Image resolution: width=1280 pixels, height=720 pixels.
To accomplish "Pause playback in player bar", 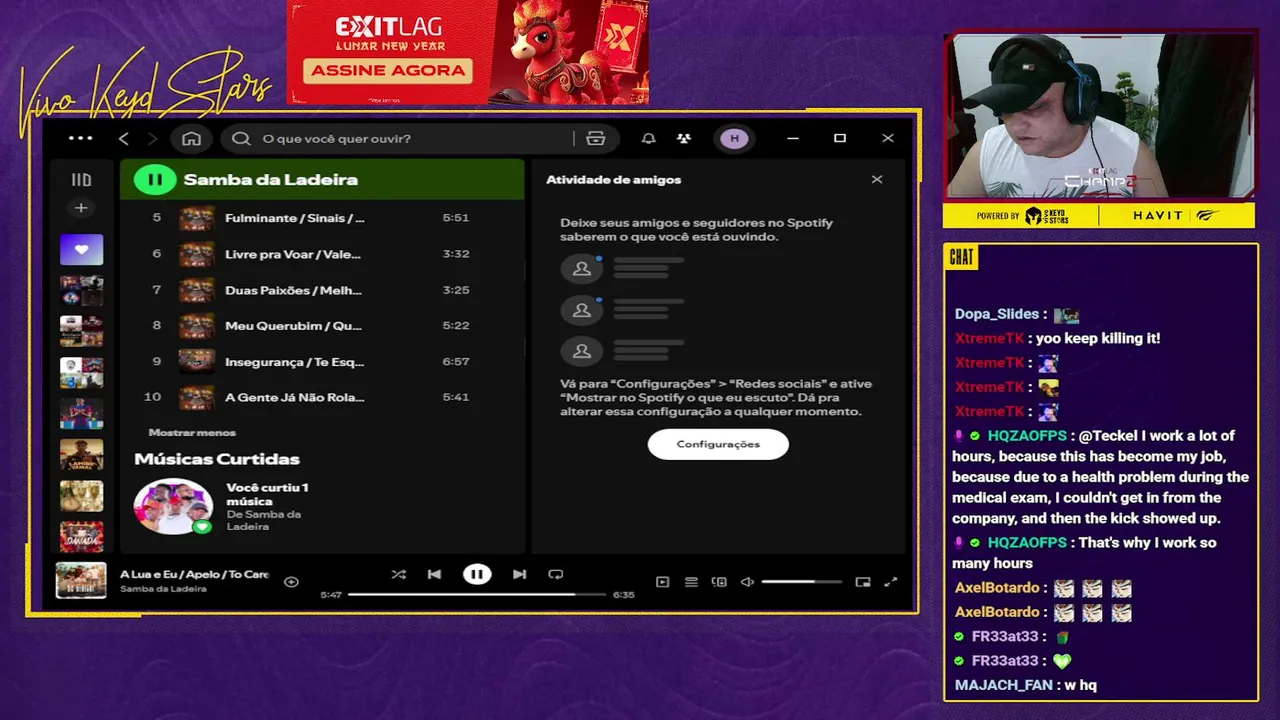I will pyautogui.click(x=477, y=574).
